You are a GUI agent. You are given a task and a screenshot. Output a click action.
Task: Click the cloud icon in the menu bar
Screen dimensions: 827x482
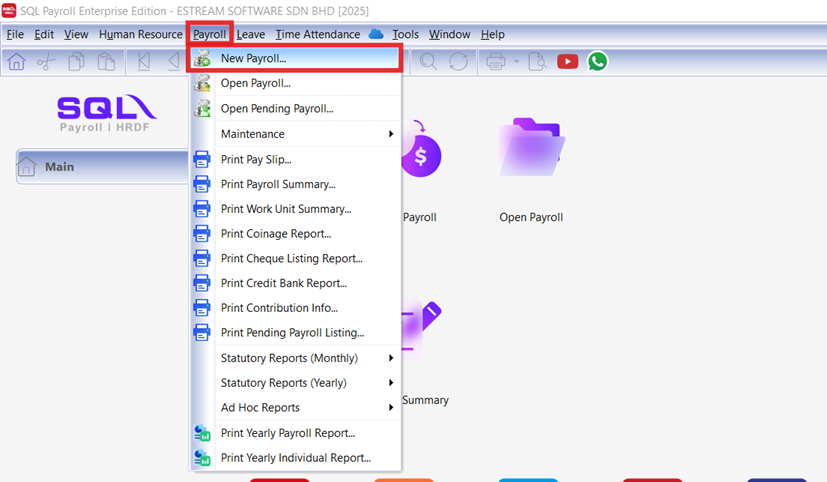coord(376,34)
